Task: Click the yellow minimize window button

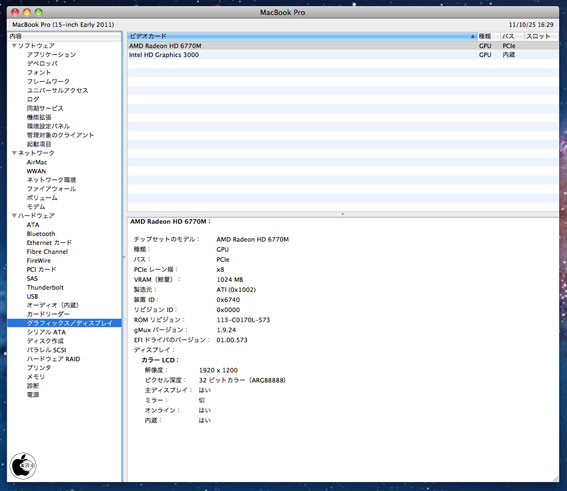Action: [27, 12]
